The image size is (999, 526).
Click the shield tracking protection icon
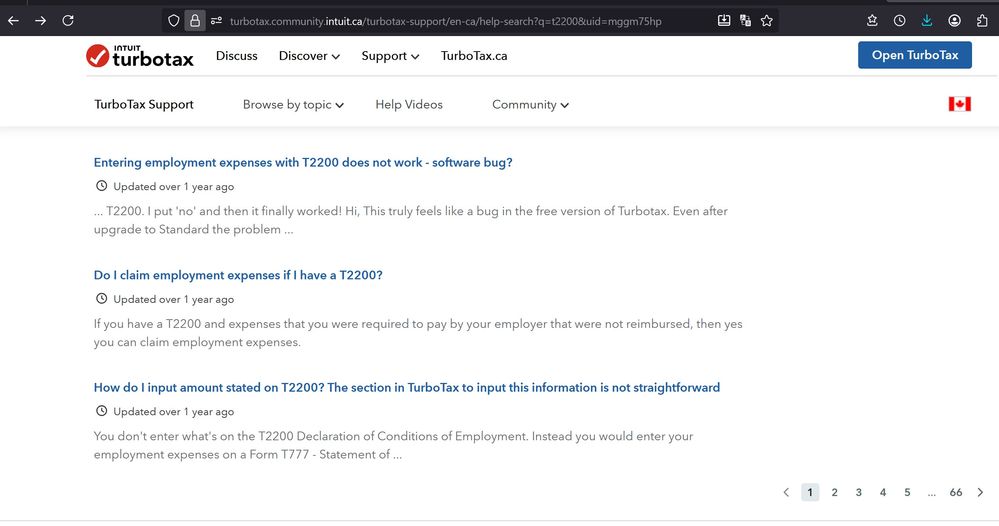pyautogui.click(x=174, y=20)
